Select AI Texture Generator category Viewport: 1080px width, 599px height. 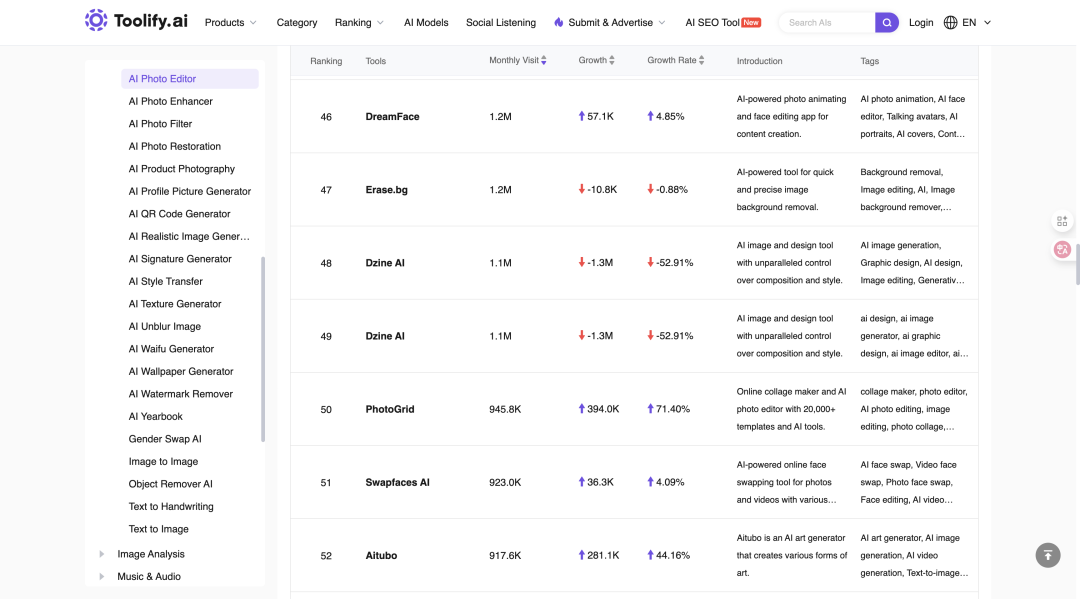pyautogui.click(x=175, y=304)
